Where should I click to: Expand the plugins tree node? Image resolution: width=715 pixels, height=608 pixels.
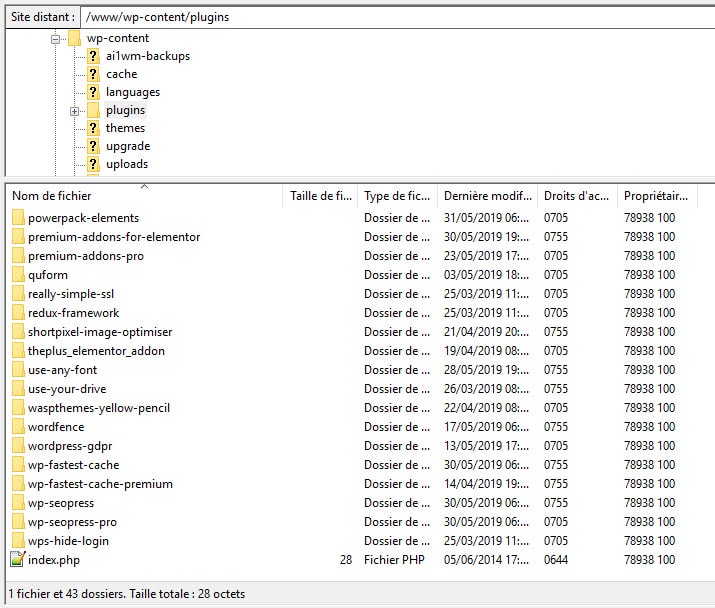point(74,111)
